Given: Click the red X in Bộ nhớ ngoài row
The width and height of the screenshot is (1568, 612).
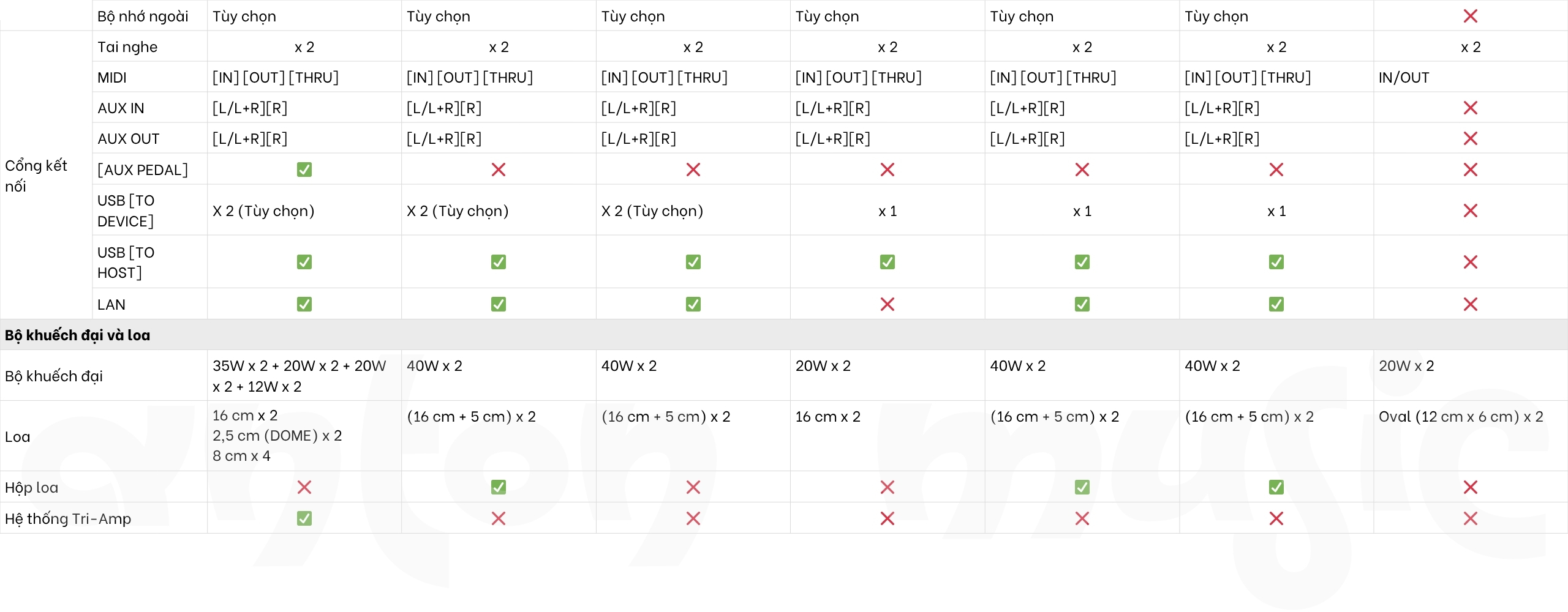Looking at the screenshot, I should pos(1470,17).
